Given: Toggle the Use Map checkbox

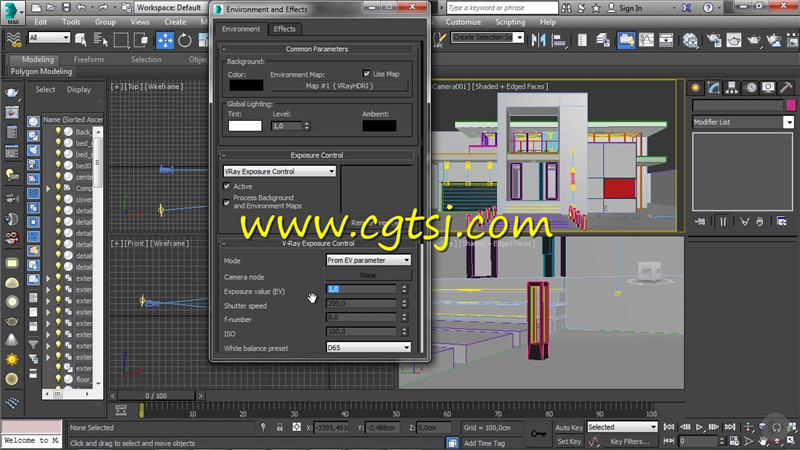Looking at the screenshot, I should [366, 73].
